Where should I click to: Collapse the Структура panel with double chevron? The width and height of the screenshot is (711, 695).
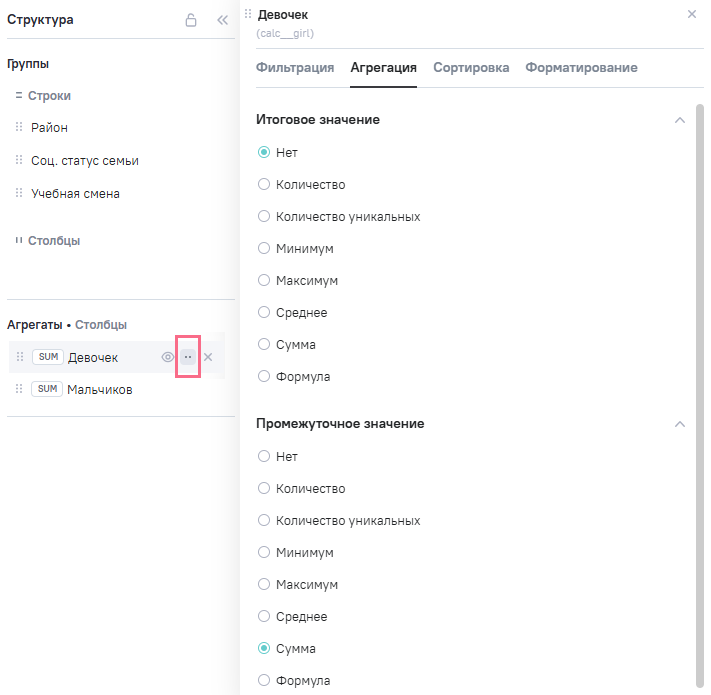(x=222, y=20)
